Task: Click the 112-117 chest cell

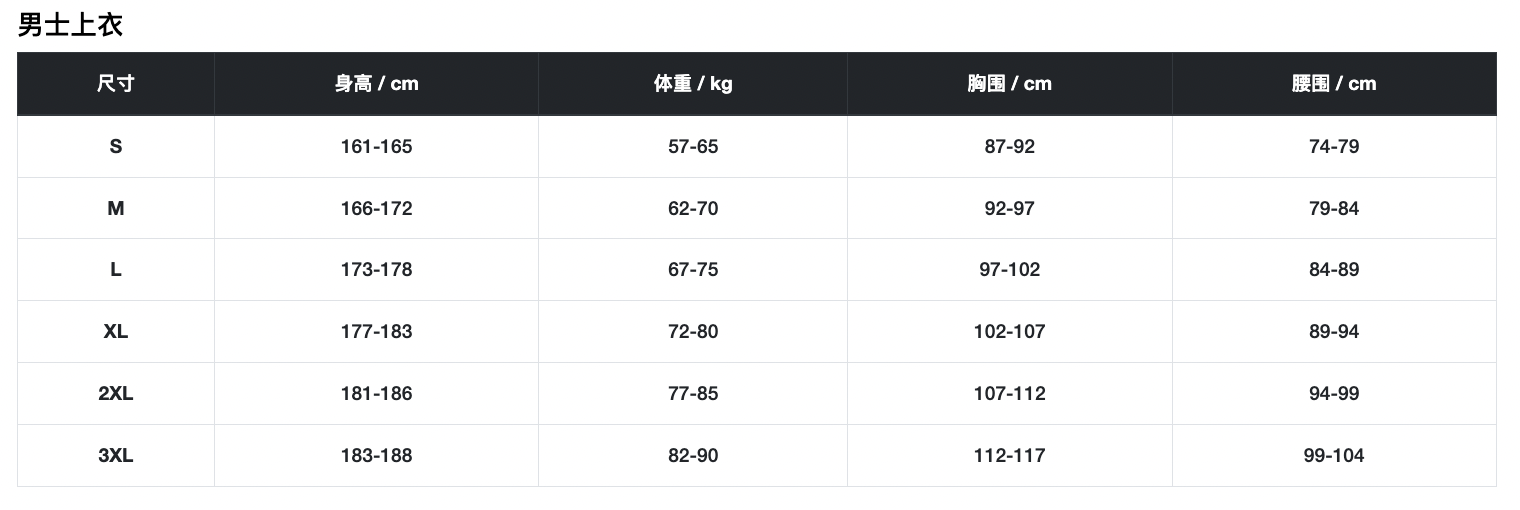Action: 1009,456
